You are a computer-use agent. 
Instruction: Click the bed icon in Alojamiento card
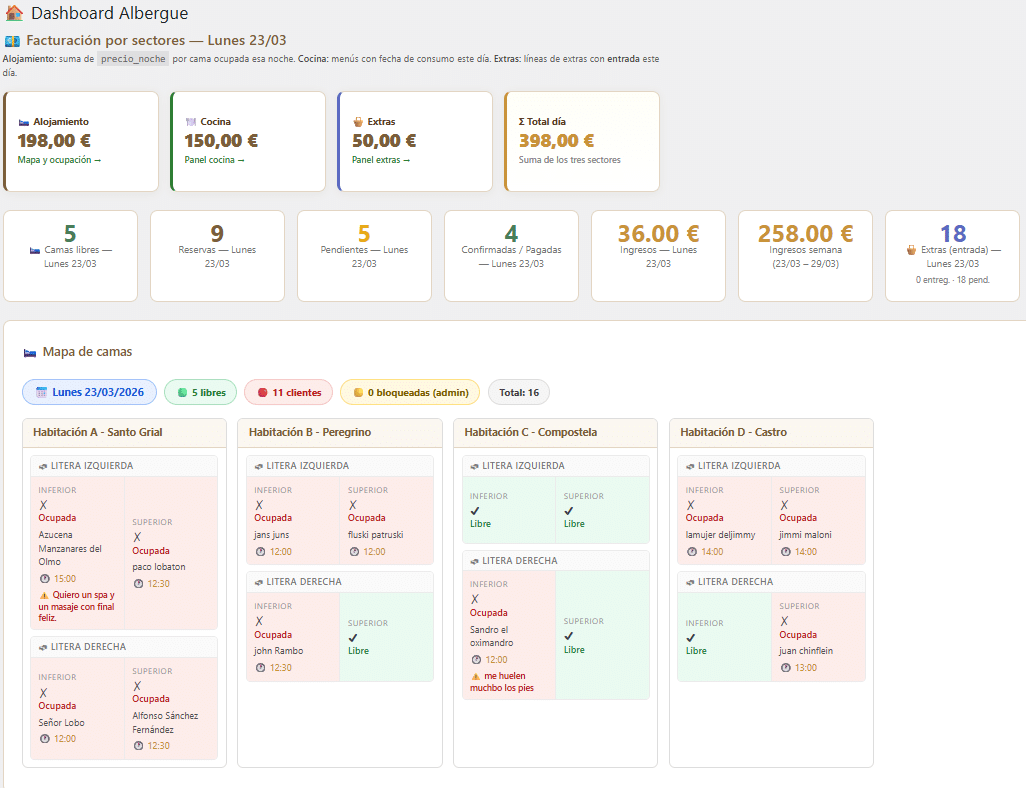(24, 122)
